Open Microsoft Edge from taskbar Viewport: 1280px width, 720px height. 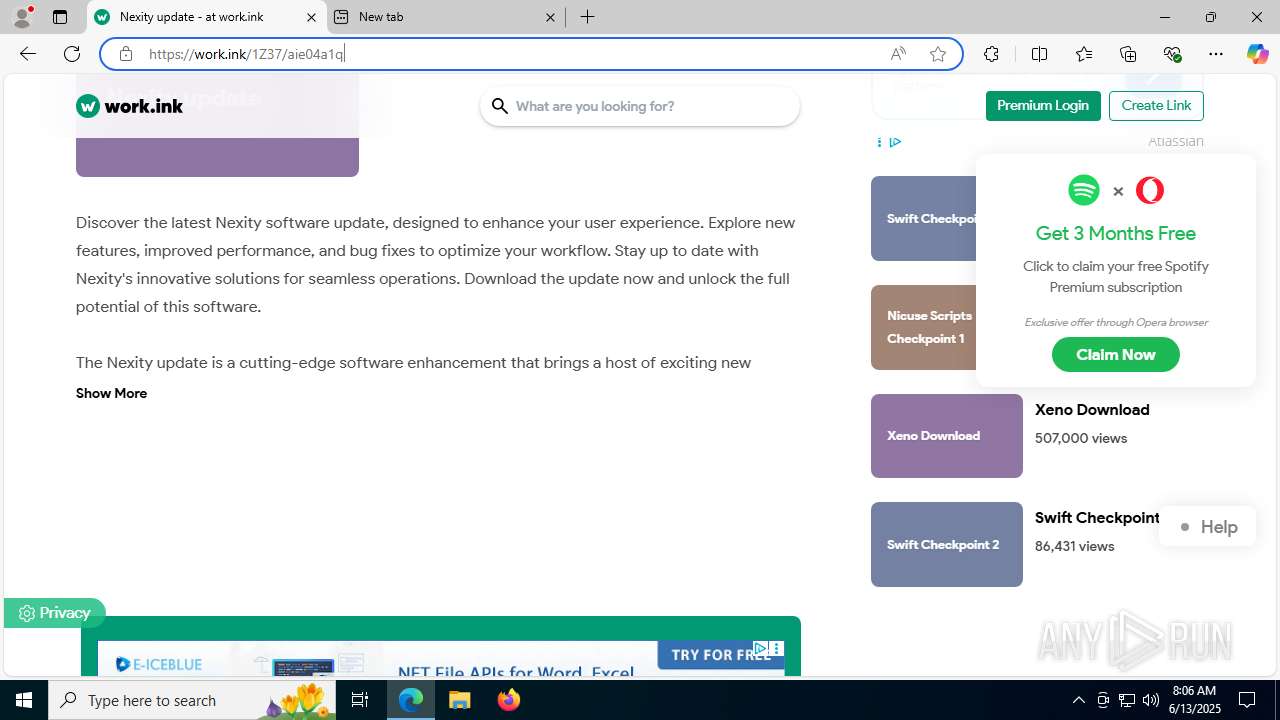(411, 700)
